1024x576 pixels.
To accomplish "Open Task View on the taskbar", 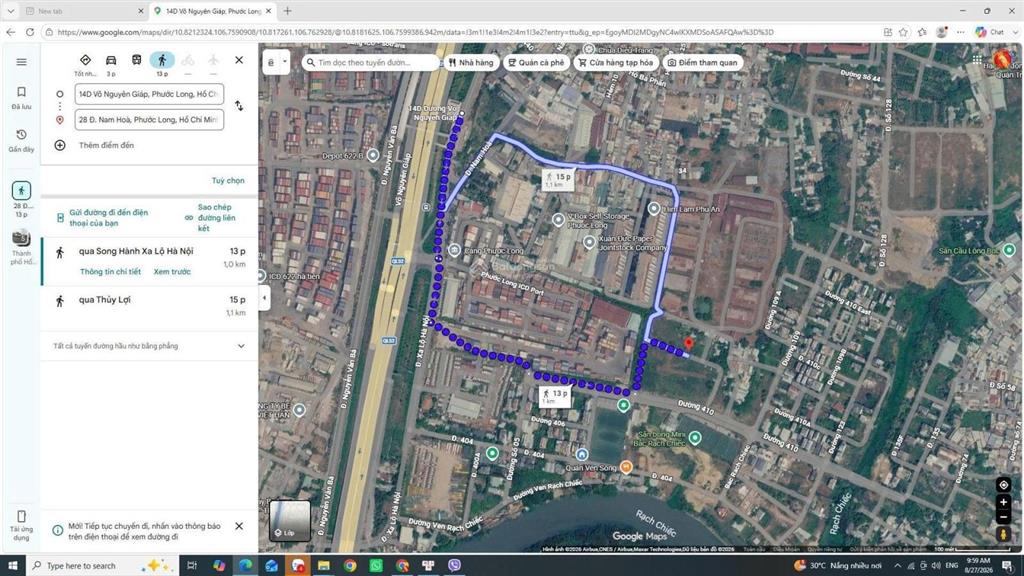I will coord(192,566).
